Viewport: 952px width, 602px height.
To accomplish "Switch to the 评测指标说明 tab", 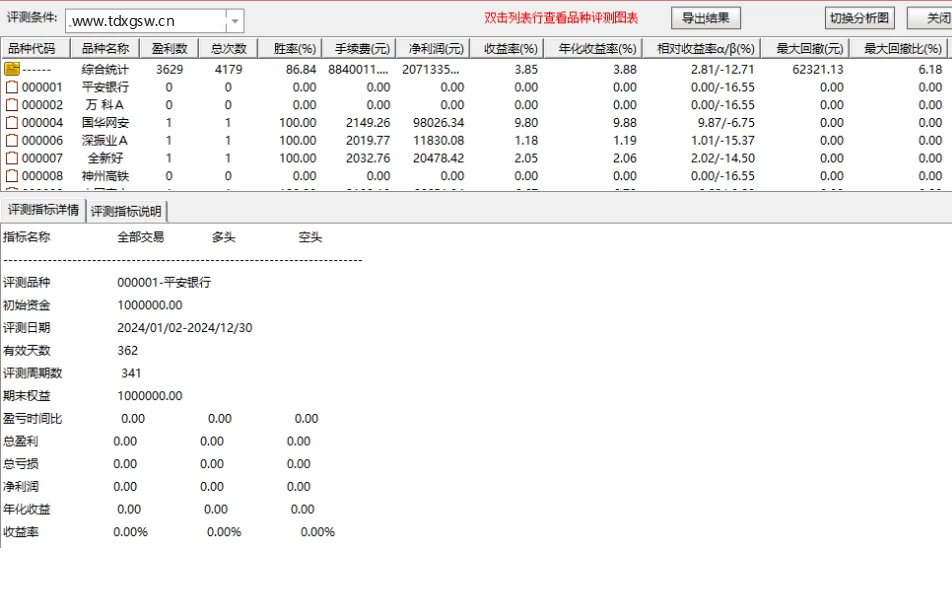I will pos(126,211).
